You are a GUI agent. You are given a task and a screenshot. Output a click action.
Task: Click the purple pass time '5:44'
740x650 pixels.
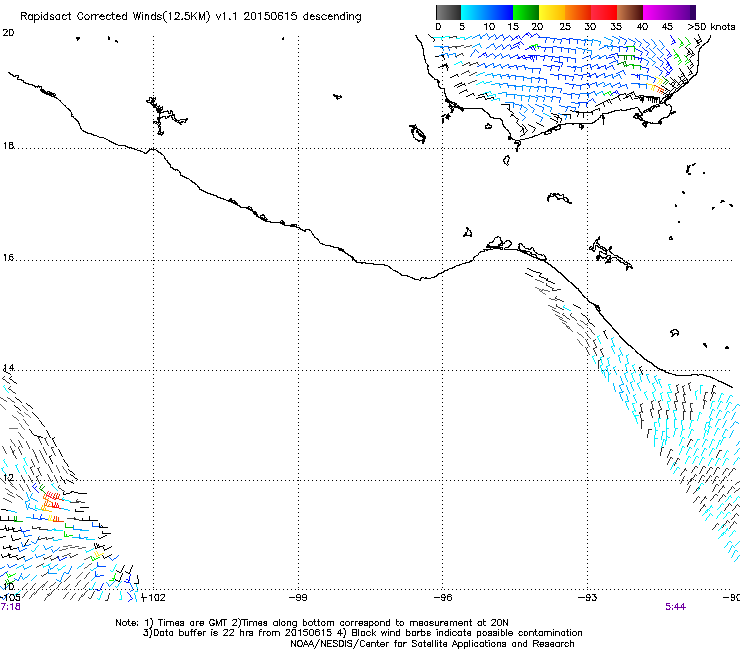tap(675, 607)
